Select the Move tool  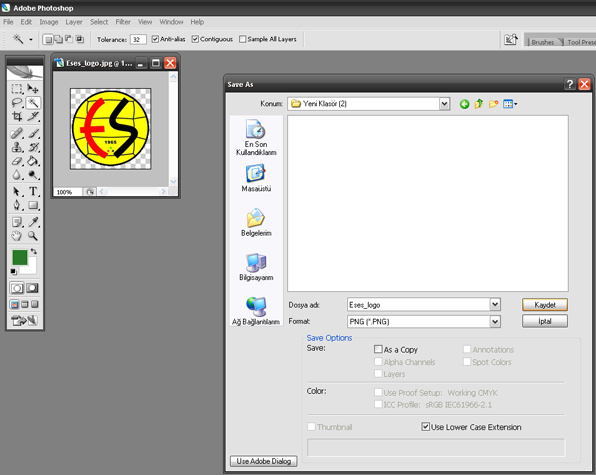point(33,89)
